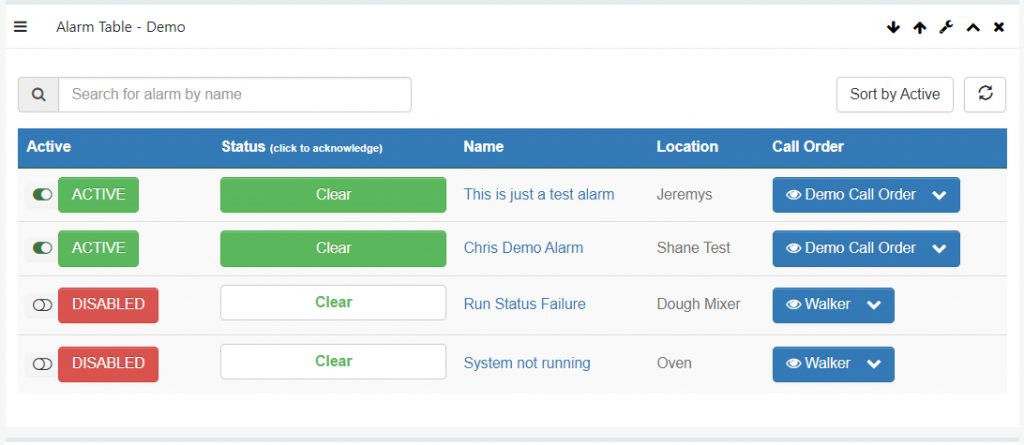Enable the Run Status Failure alarm switch
Screen dimensions: 1024x445
point(42,305)
